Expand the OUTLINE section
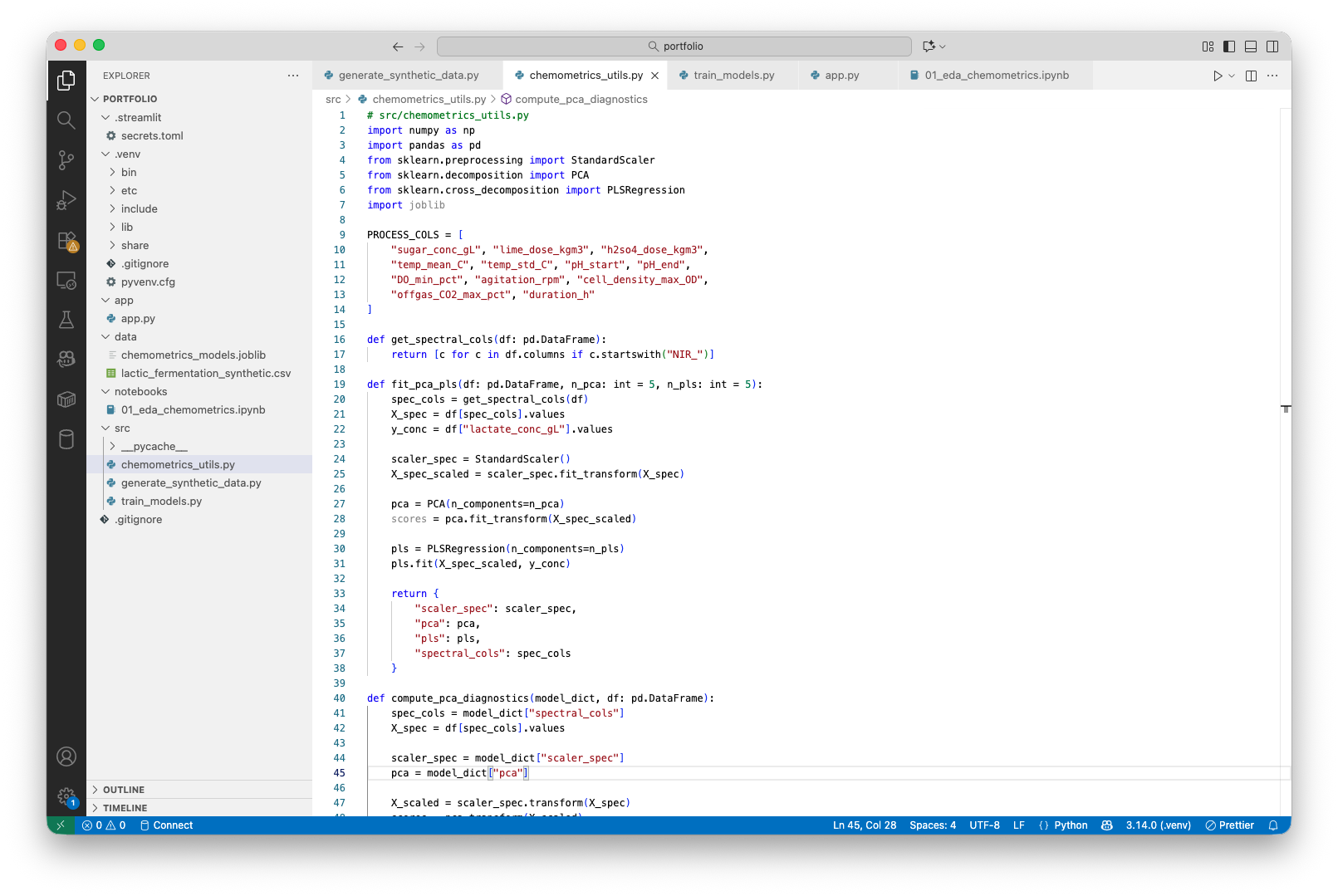The height and width of the screenshot is (896, 1338). [x=124, y=790]
